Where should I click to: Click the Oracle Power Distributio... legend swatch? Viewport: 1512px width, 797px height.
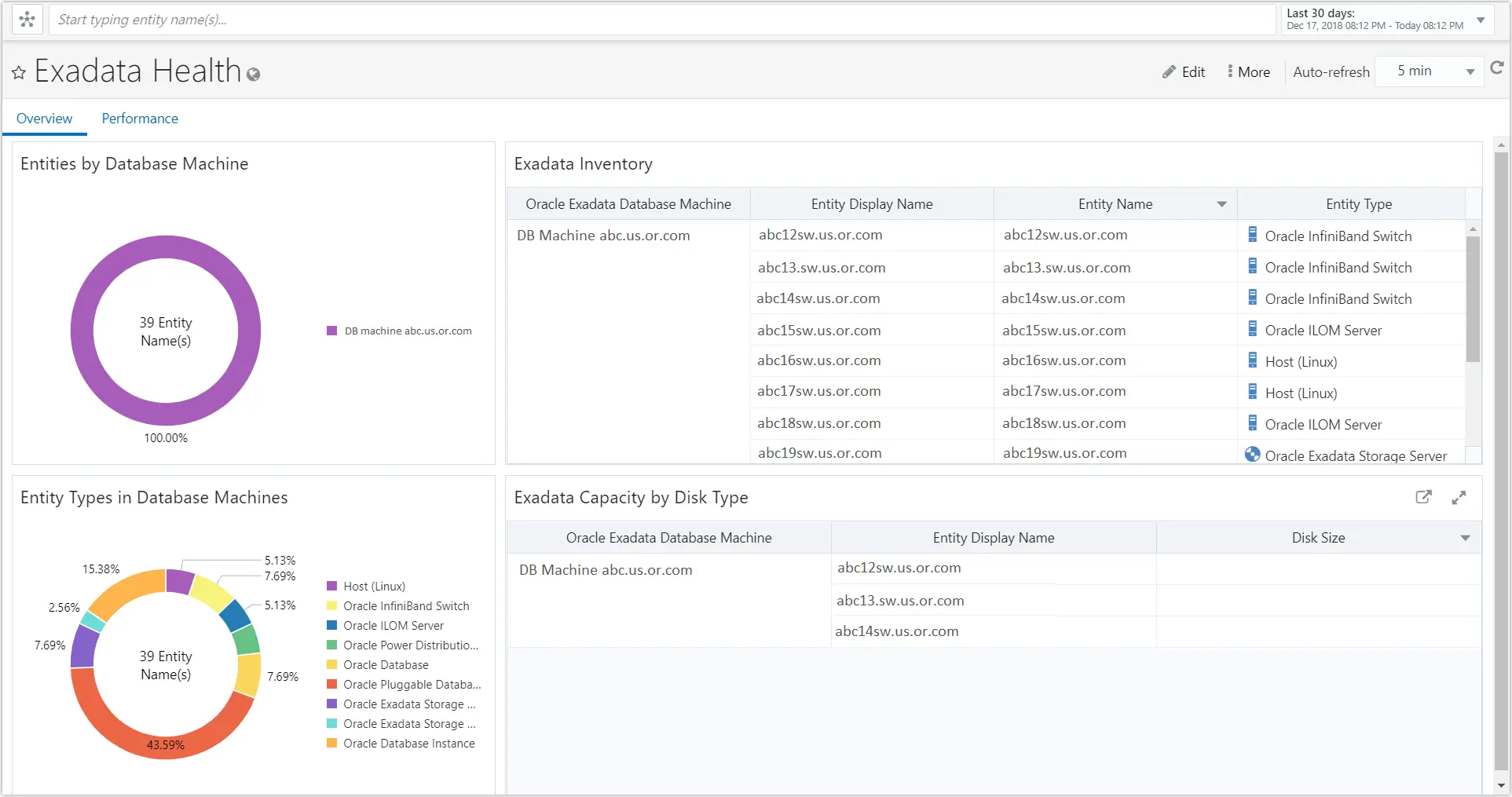coord(331,645)
